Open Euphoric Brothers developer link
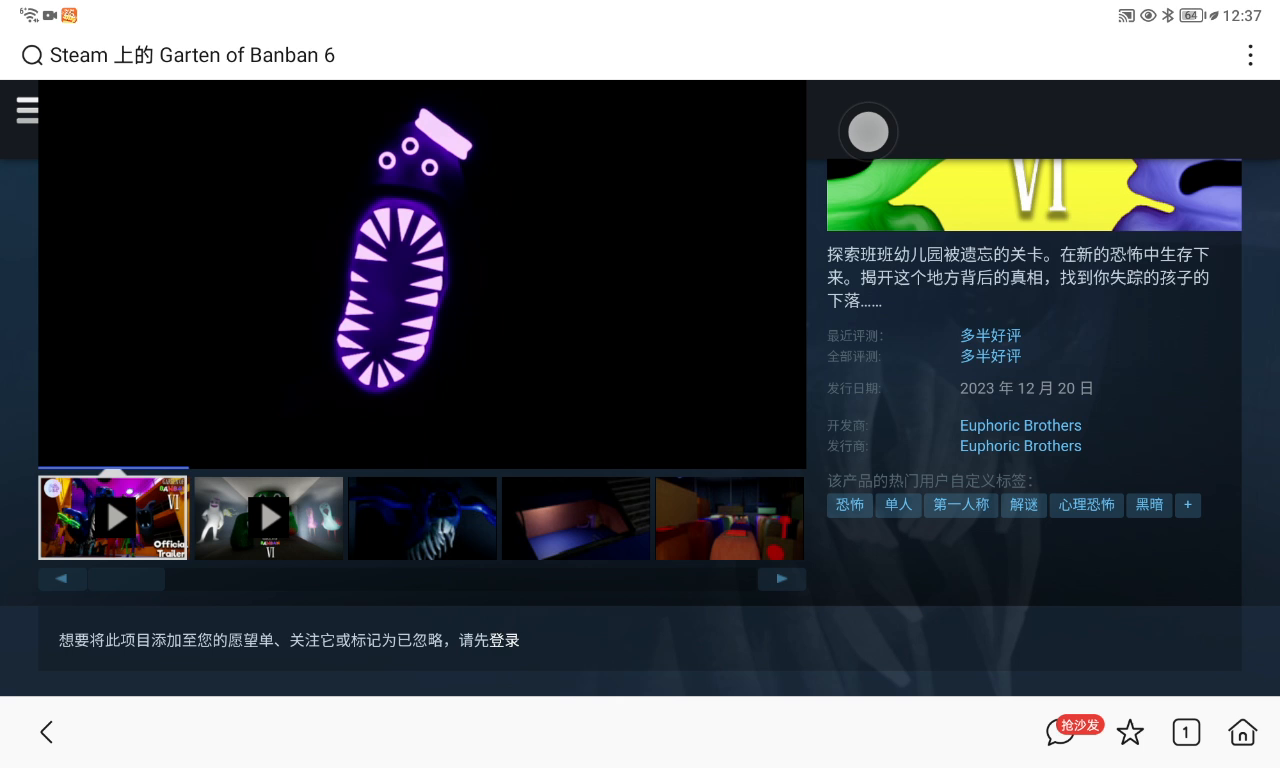The height and width of the screenshot is (768, 1280). (1020, 425)
